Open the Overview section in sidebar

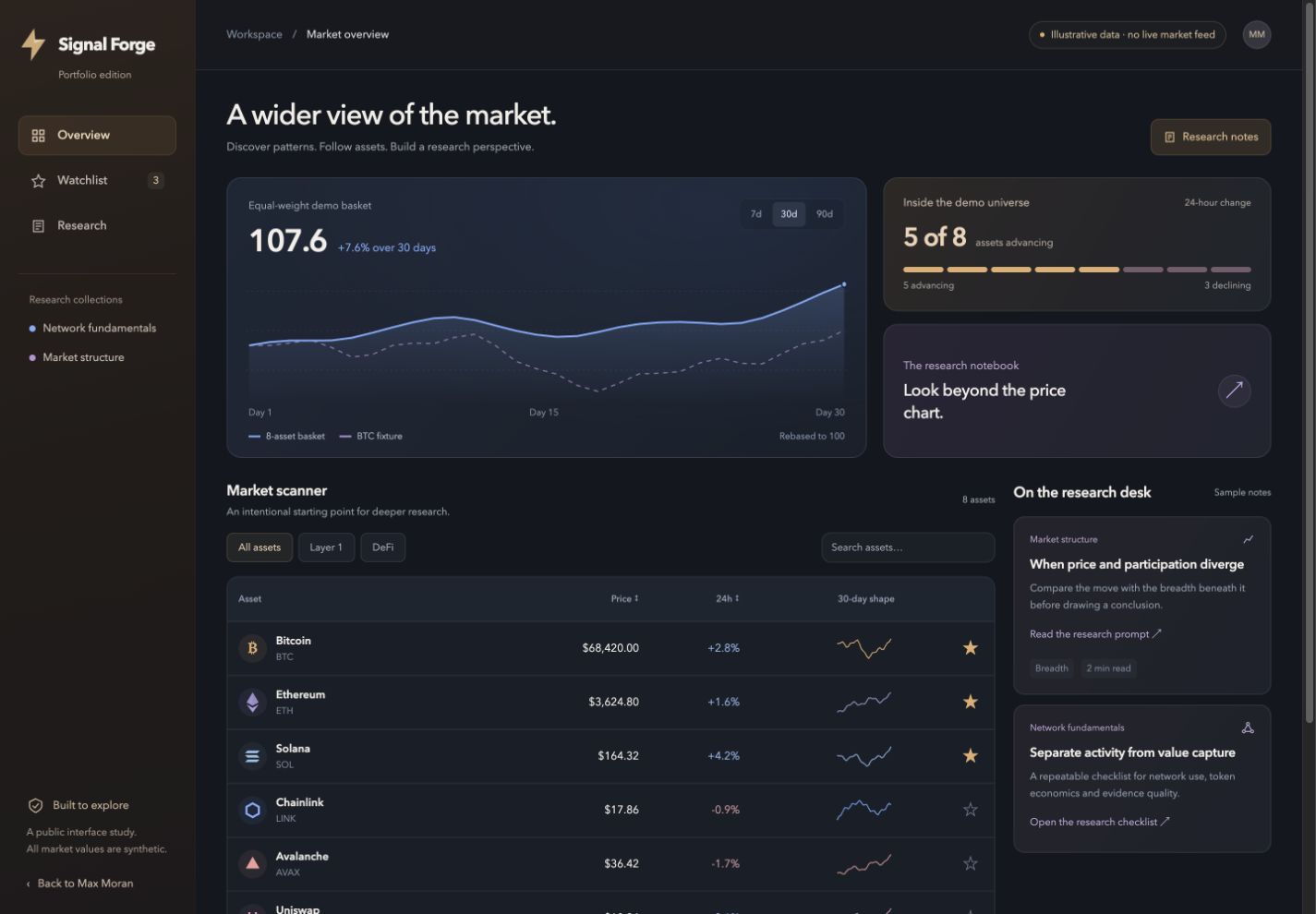click(x=97, y=136)
